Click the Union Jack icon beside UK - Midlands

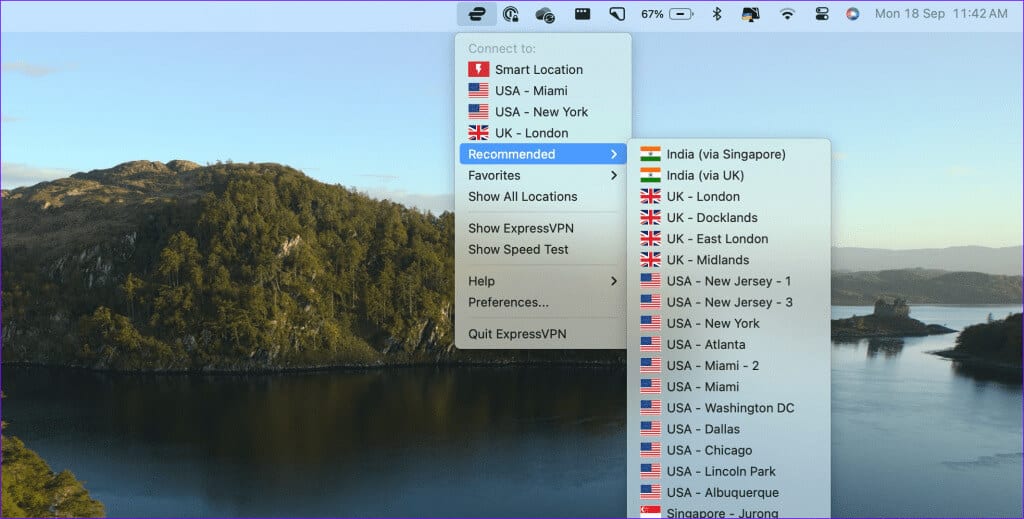pos(650,260)
